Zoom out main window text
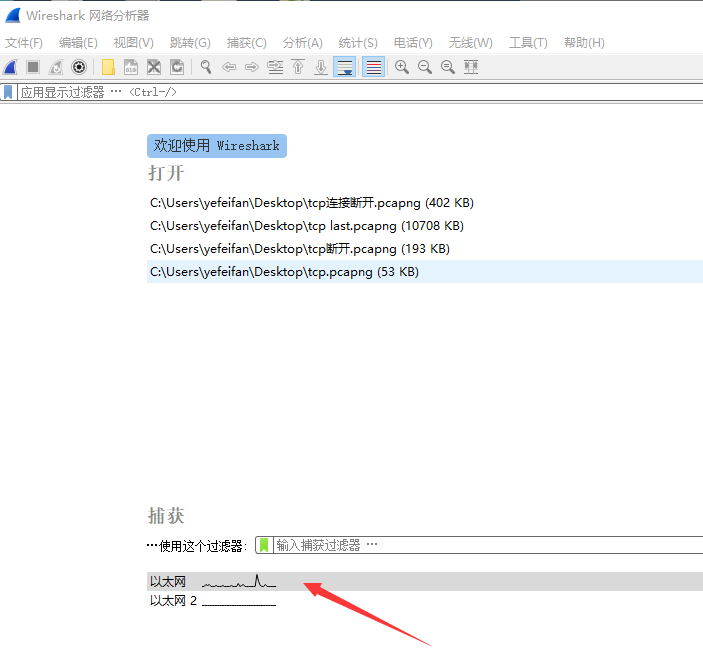This screenshot has width=703, height=666. click(425, 67)
